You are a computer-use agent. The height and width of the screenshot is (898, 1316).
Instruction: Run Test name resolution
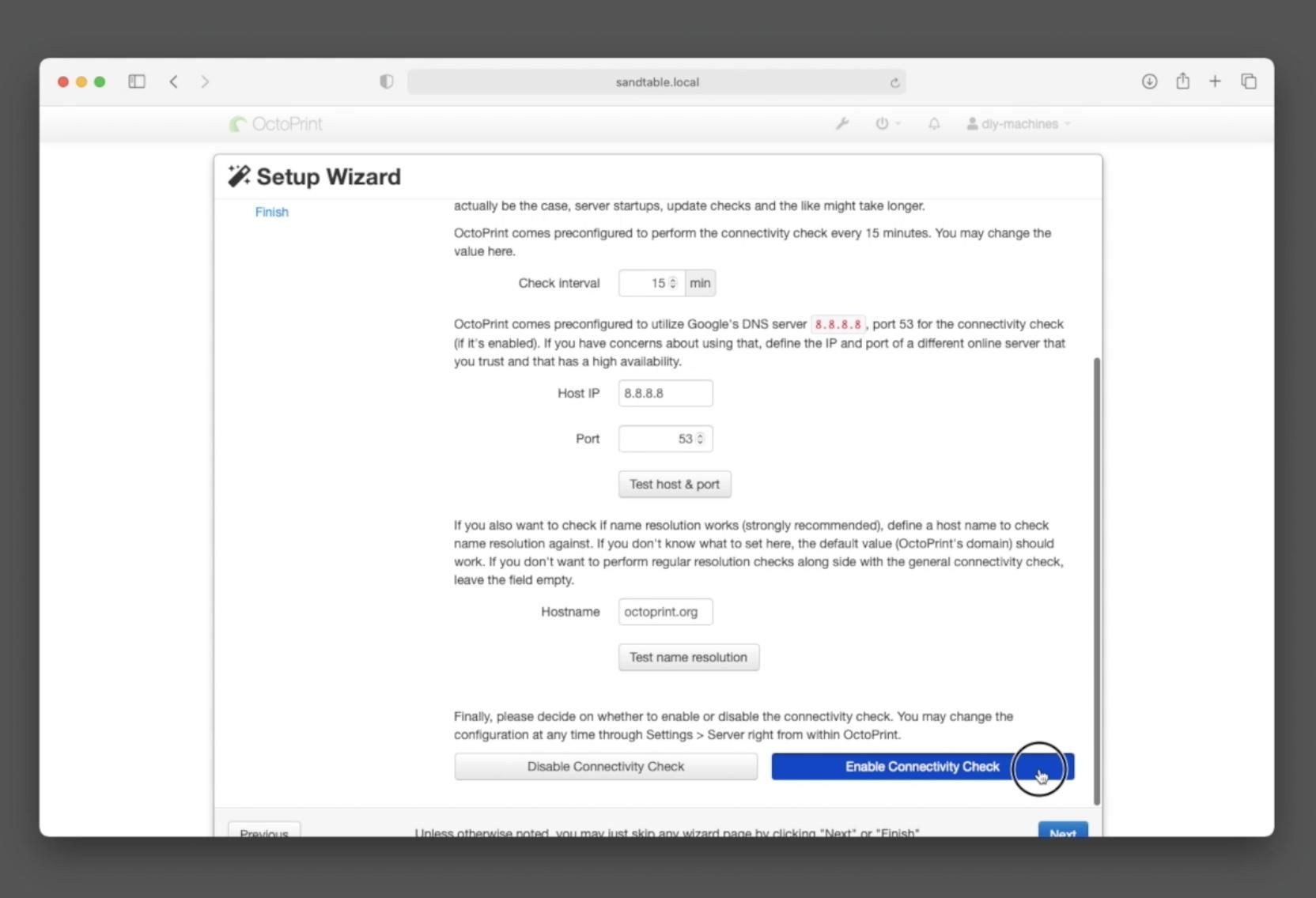(687, 657)
